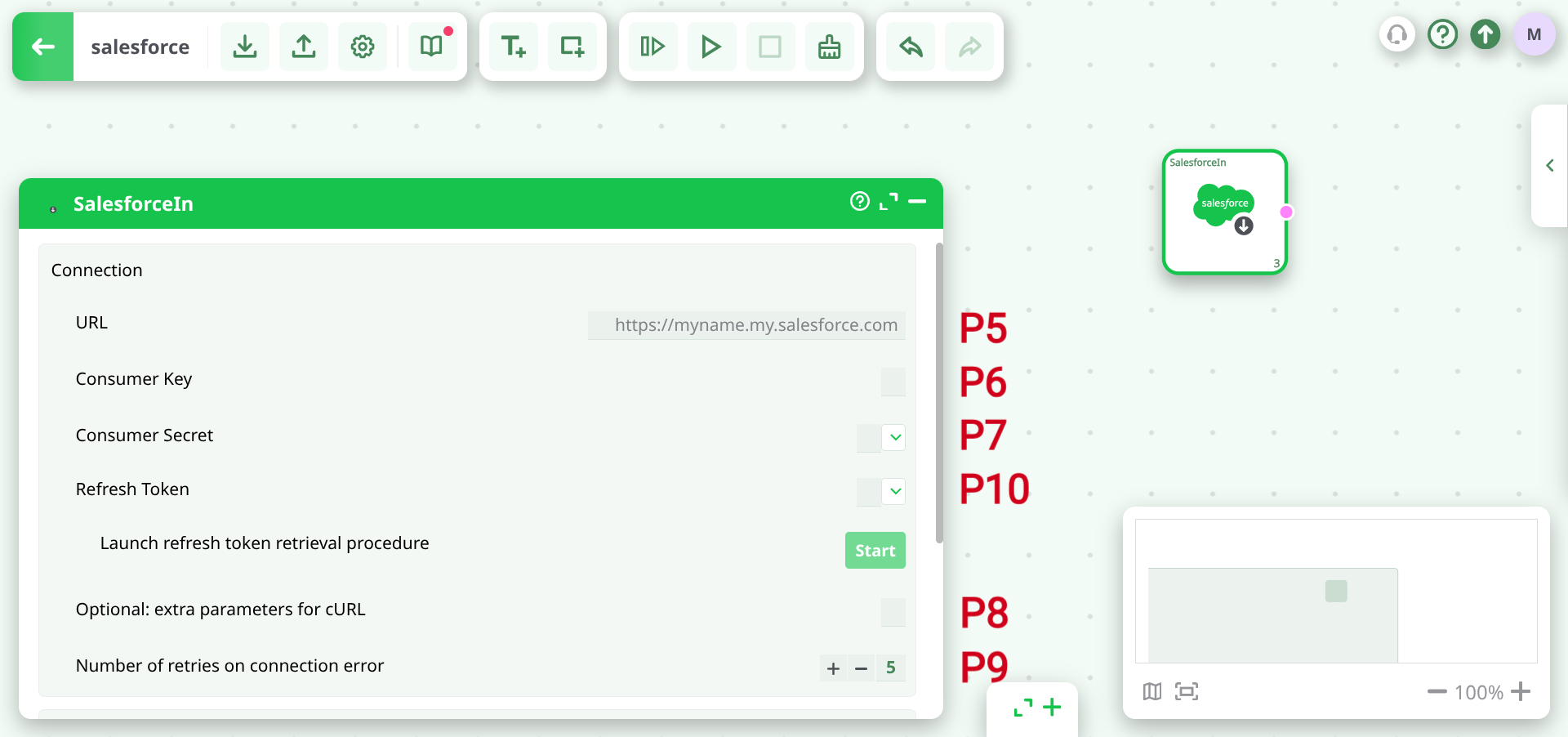The width and height of the screenshot is (1568, 737).
Task: Click the extra cURL parameters input box
Action: pos(893,612)
